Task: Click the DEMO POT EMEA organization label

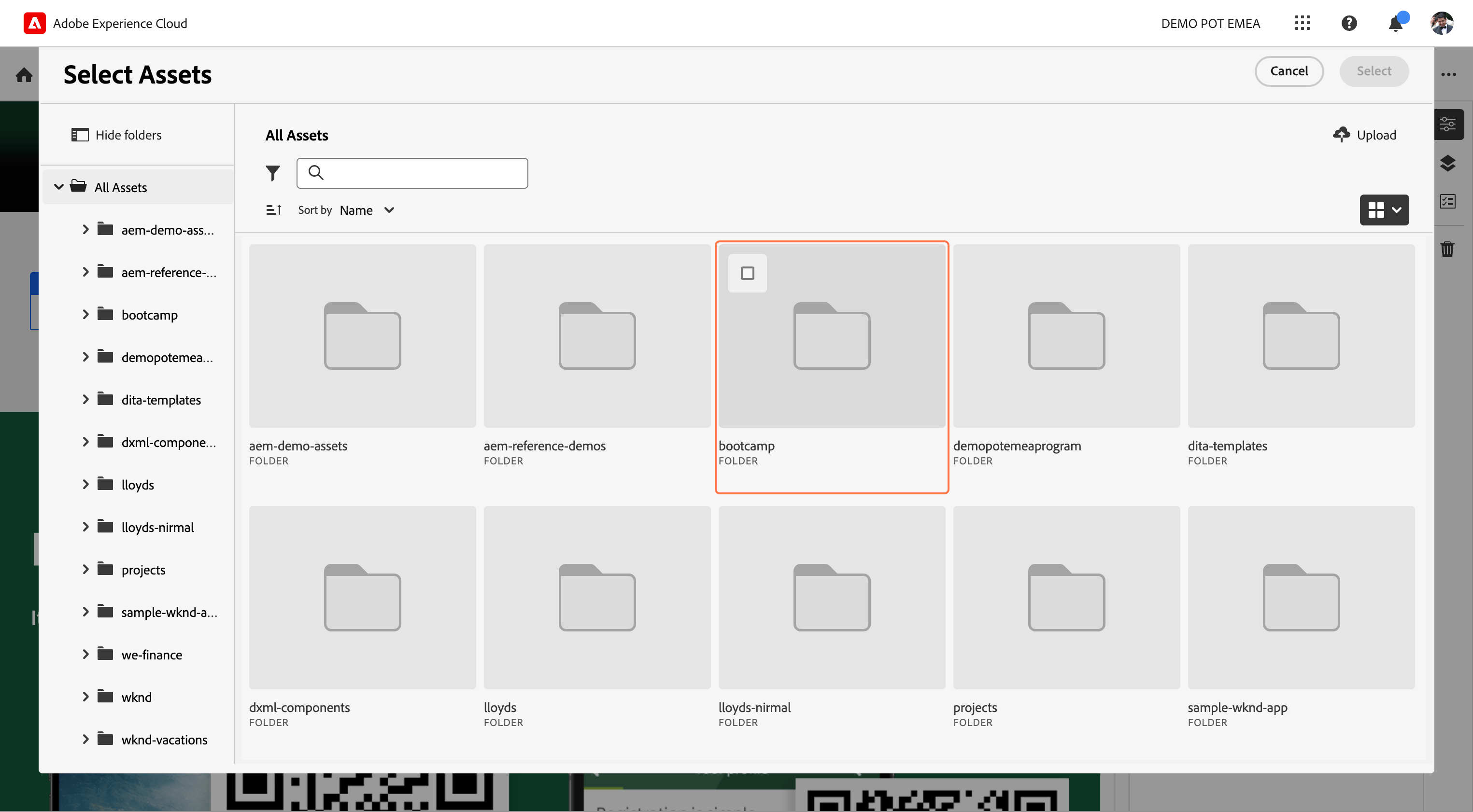Action: [x=1211, y=24]
